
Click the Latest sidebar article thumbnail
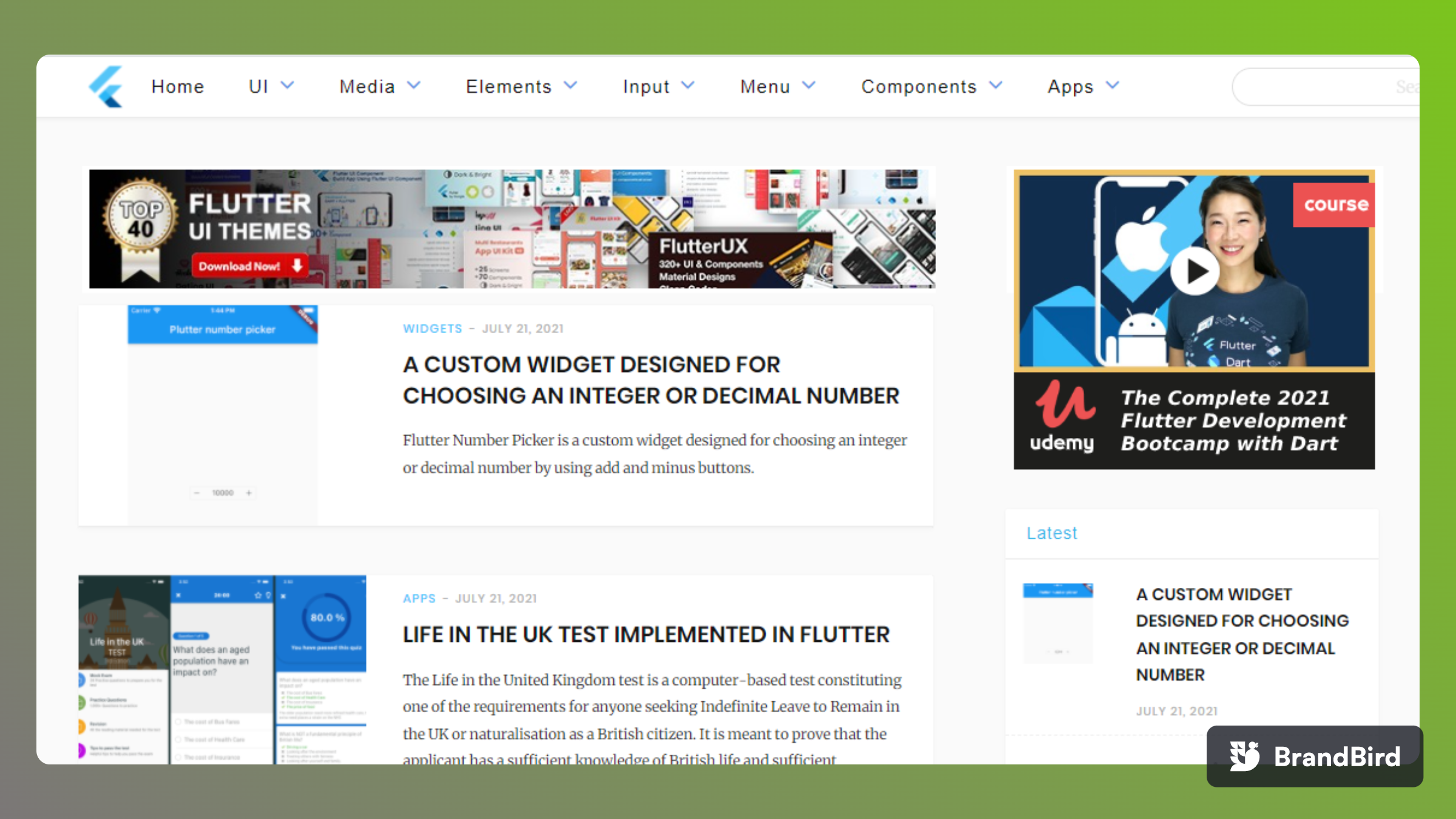click(x=1058, y=623)
